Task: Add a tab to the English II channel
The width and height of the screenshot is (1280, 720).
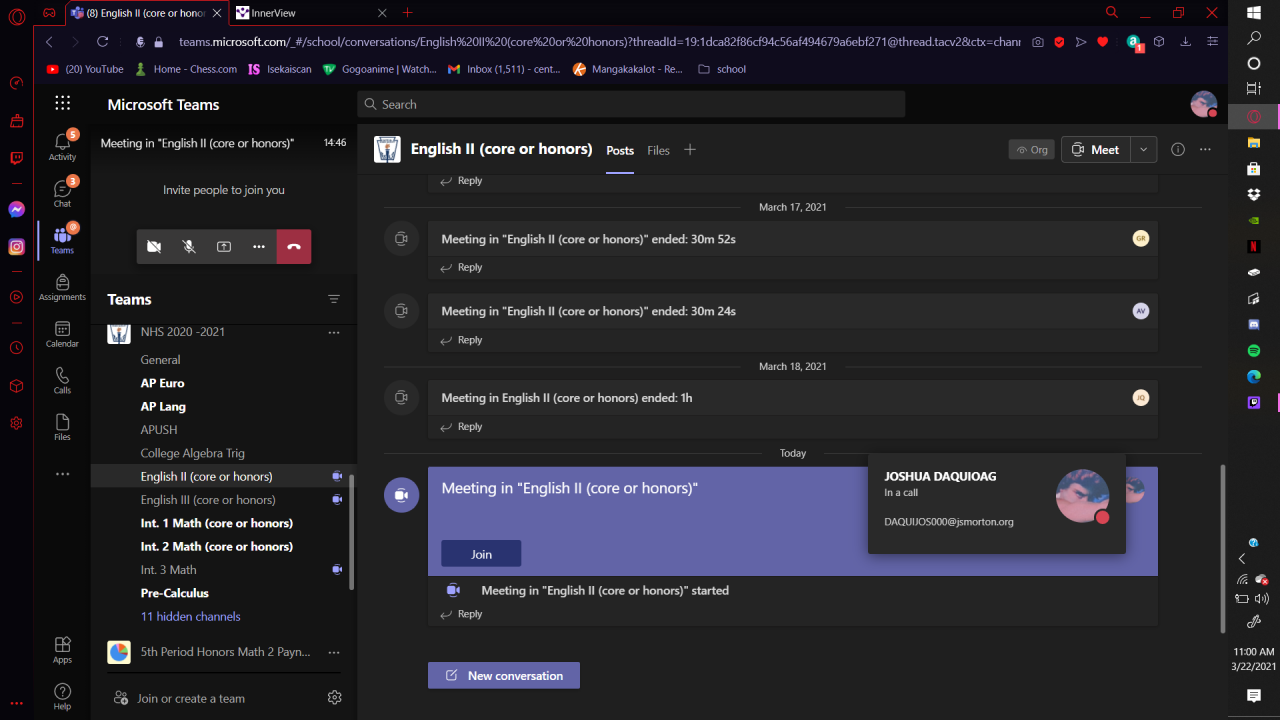Action: coord(689,150)
